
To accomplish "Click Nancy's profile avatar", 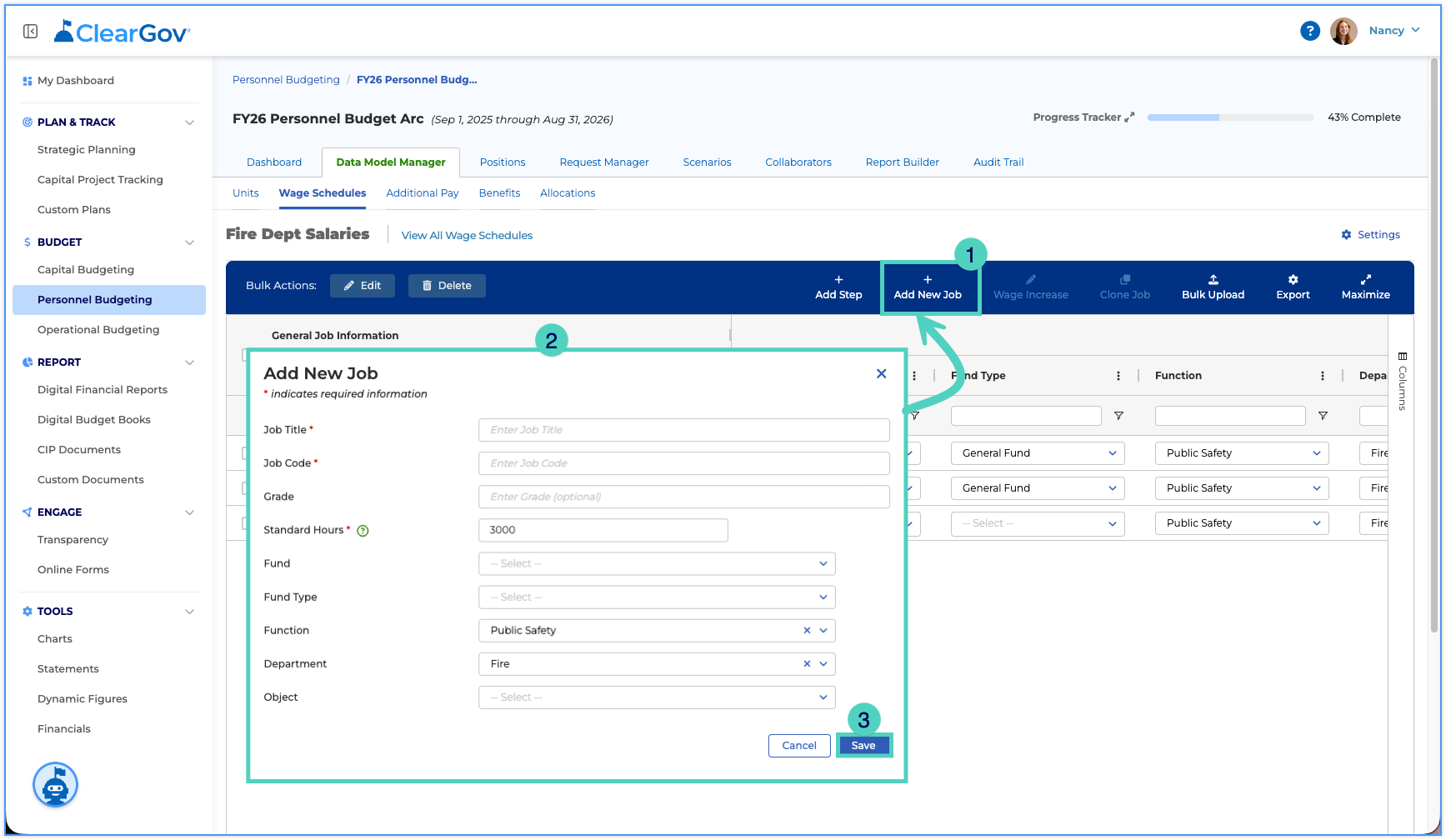I will tap(1343, 31).
